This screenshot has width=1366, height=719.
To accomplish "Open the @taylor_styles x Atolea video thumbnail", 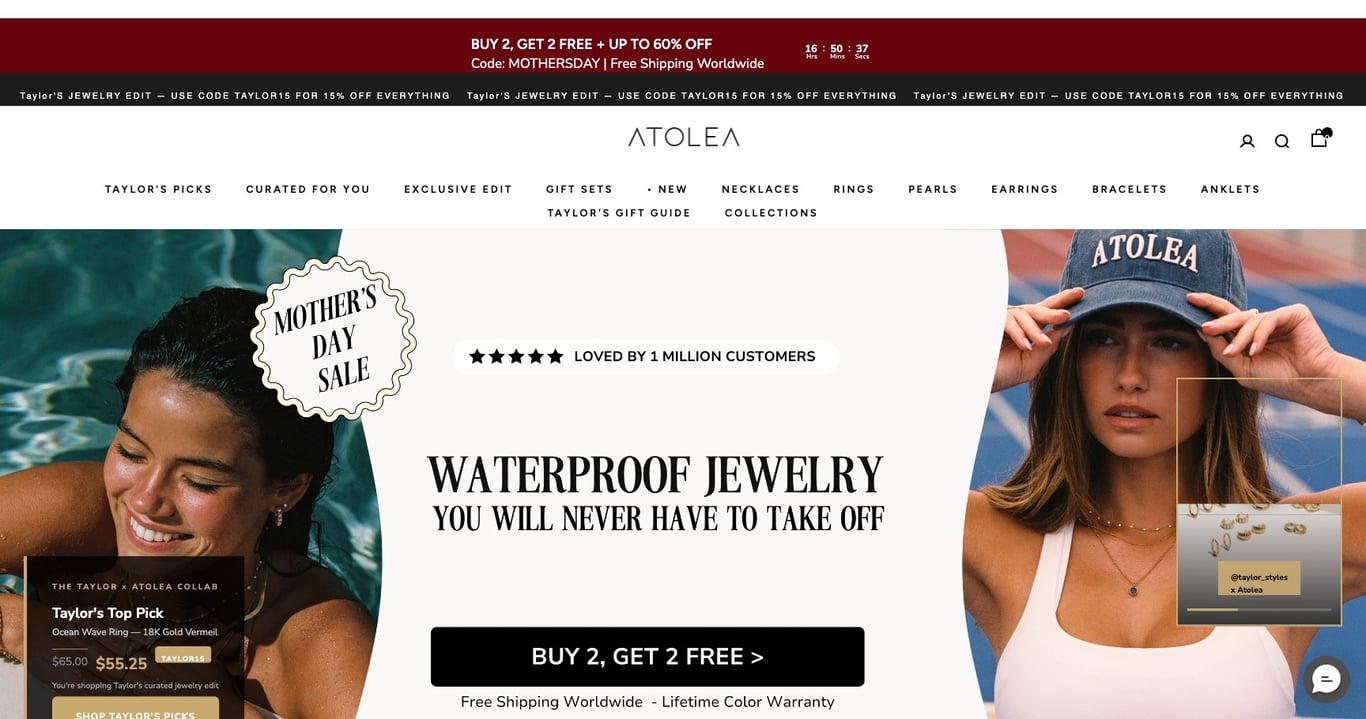I will coord(1259,502).
